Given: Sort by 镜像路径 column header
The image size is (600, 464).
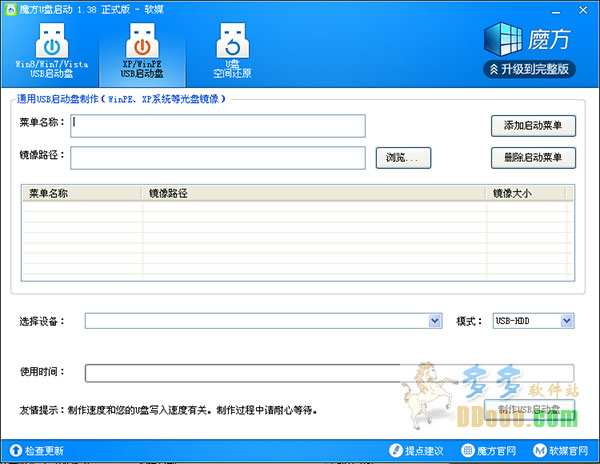Looking at the screenshot, I should (314, 194).
